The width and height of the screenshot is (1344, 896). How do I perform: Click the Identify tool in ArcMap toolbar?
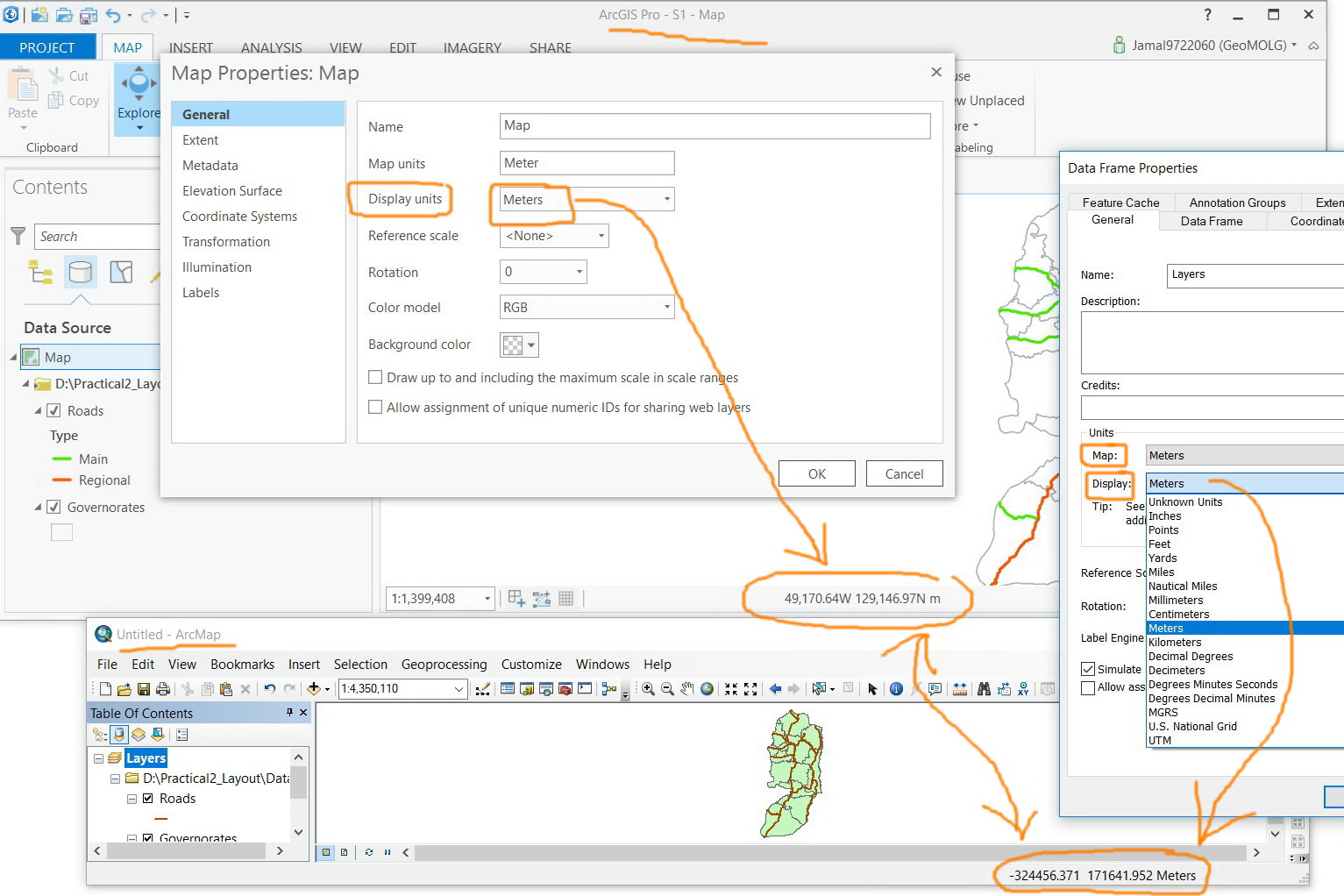point(896,689)
